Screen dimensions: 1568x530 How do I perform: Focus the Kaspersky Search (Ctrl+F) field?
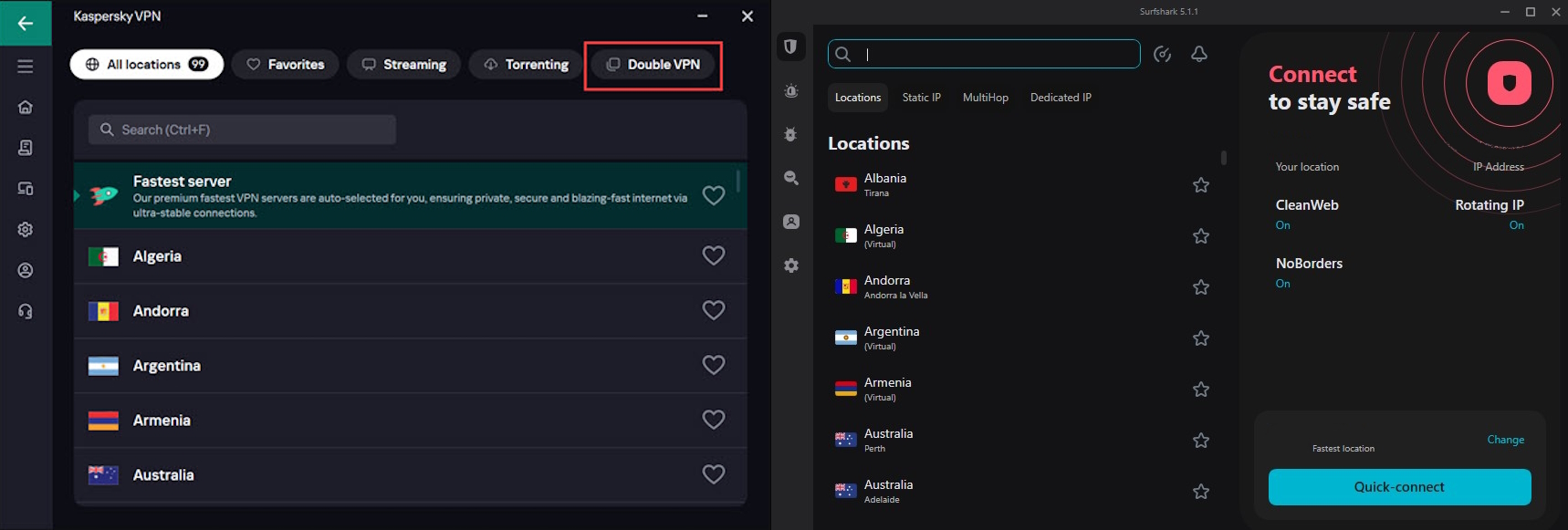pos(242,130)
